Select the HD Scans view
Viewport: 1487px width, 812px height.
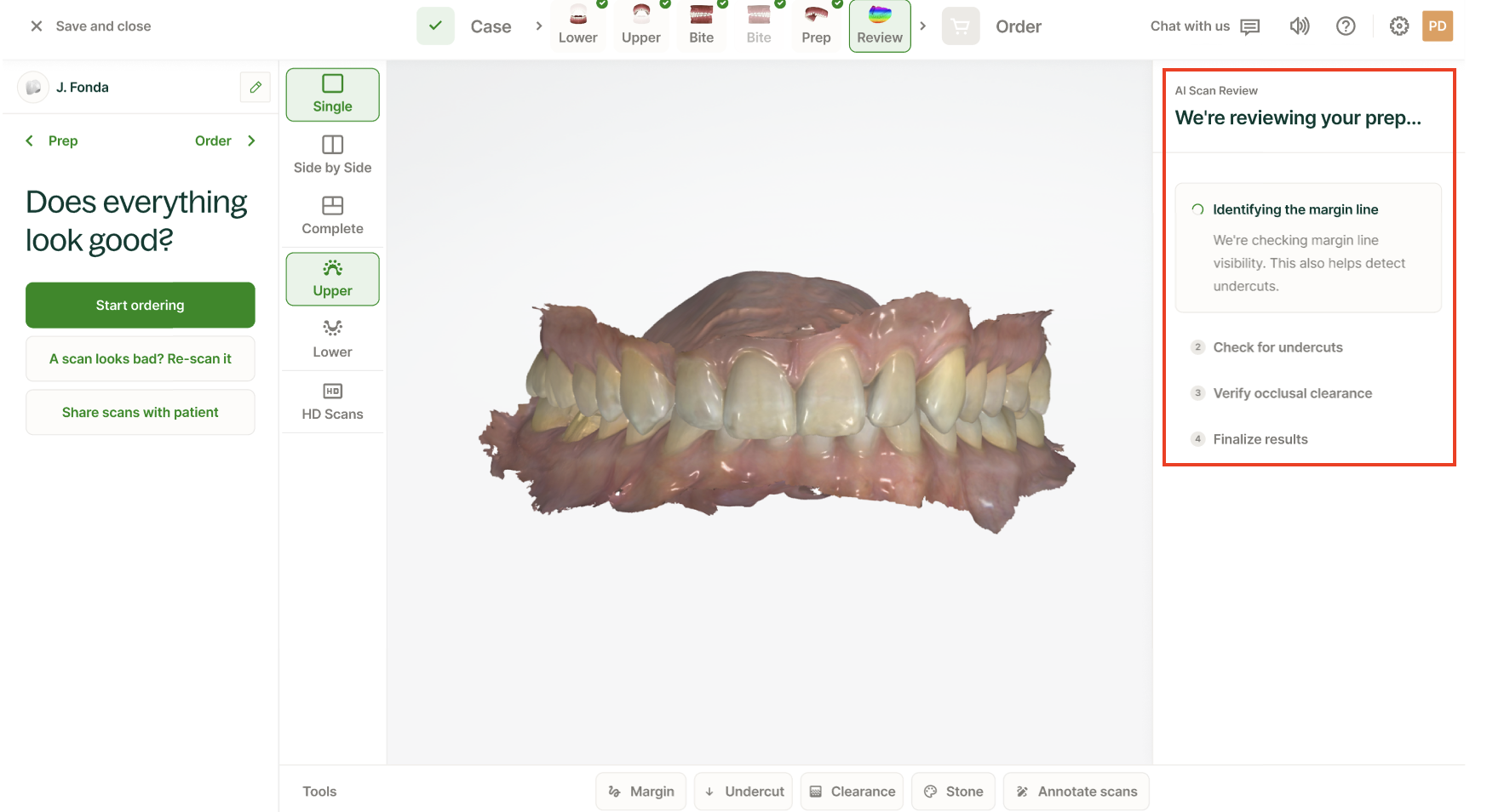(332, 402)
